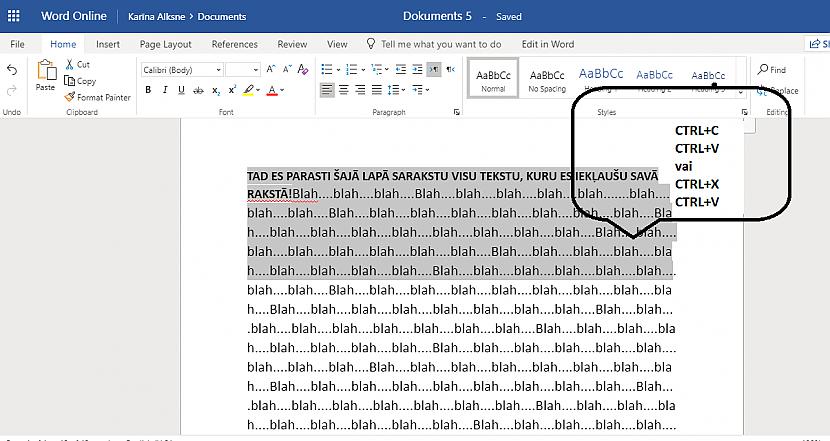Apply yellow text highlight color
Image resolution: width=830 pixels, height=441 pixels.
click(248, 91)
